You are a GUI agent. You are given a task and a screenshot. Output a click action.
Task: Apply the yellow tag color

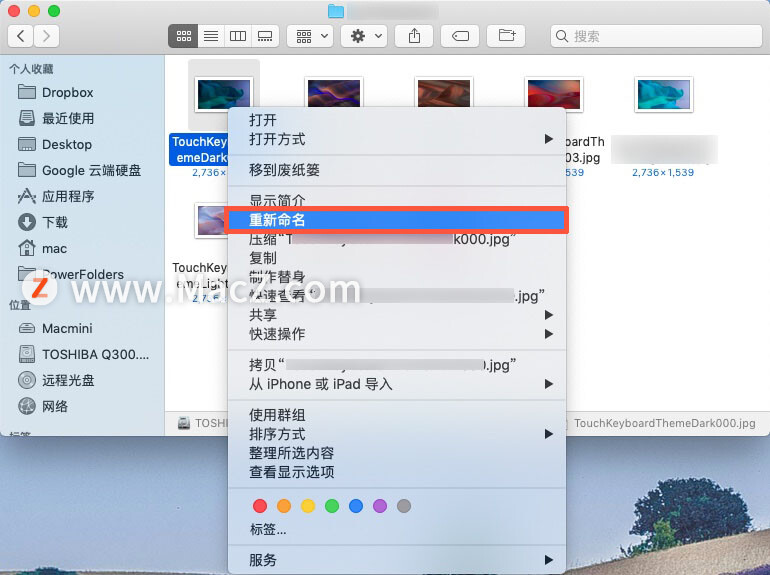click(308, 506)
